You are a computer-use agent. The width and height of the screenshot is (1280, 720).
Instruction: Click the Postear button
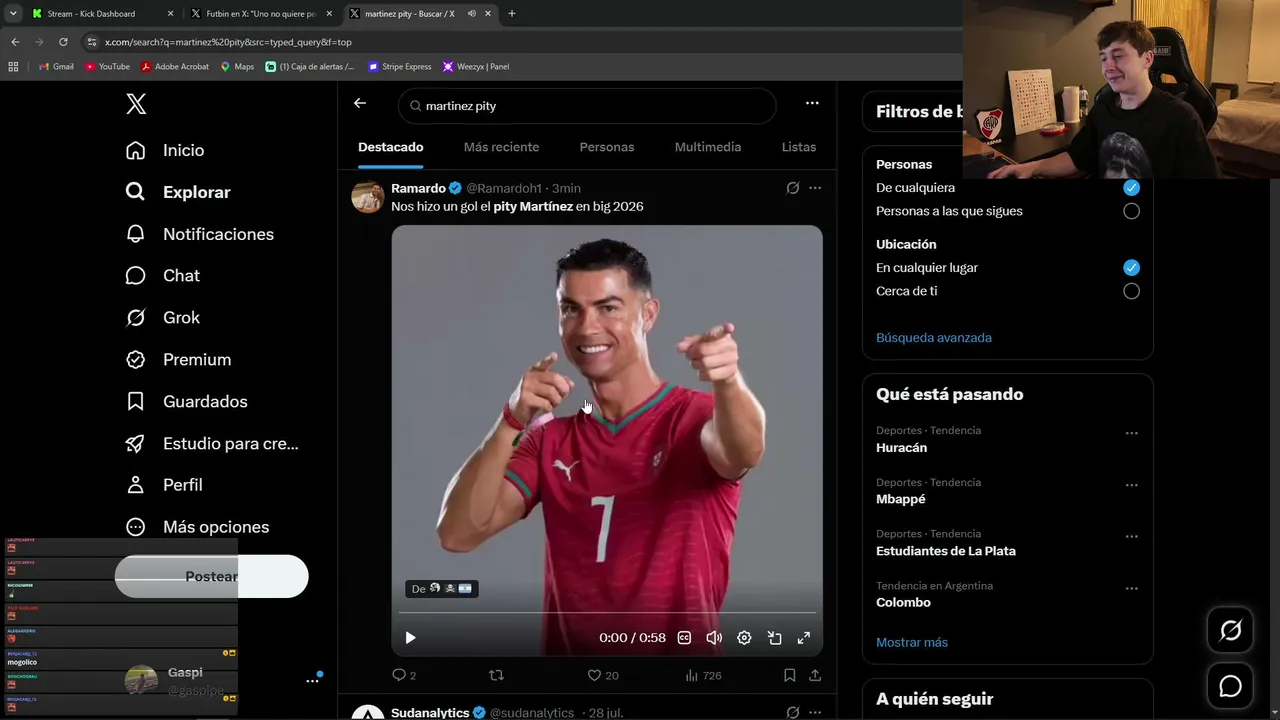[x=212, y=576]
